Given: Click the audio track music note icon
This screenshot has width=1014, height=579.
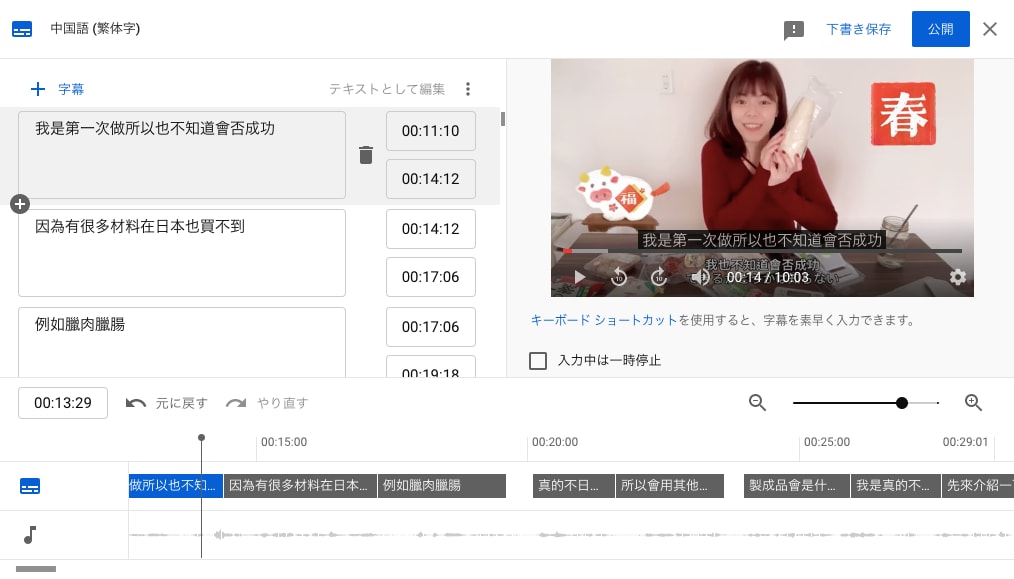Looking at the screenshot, I should click(30, 535).
